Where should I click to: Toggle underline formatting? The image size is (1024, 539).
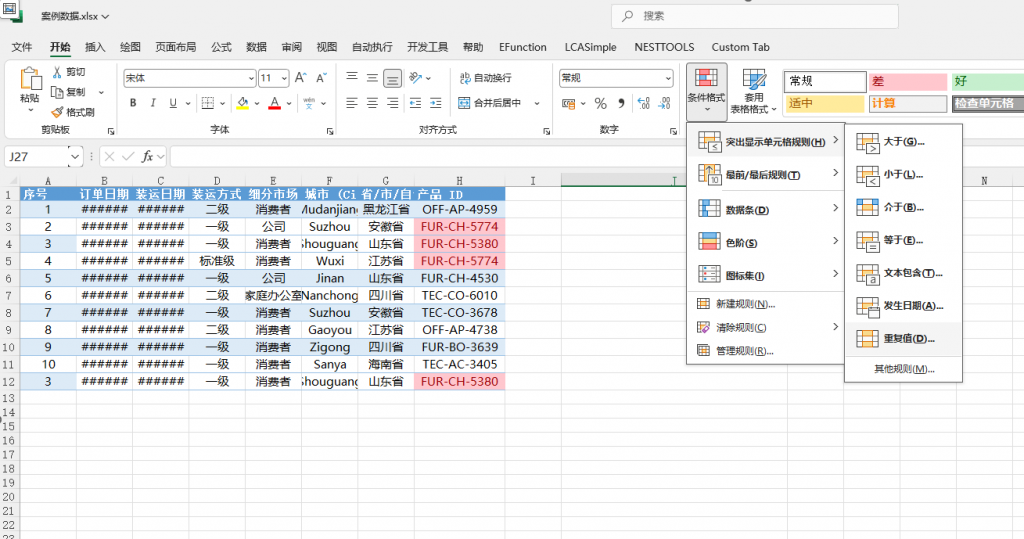pyautogui.click(x=173, y=103)
